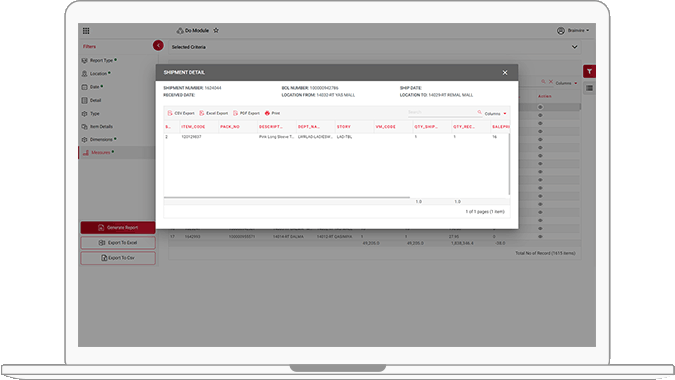Screen dimensions: 675x380
Task: Print the shipment detail table
Action: pos(272,113)
